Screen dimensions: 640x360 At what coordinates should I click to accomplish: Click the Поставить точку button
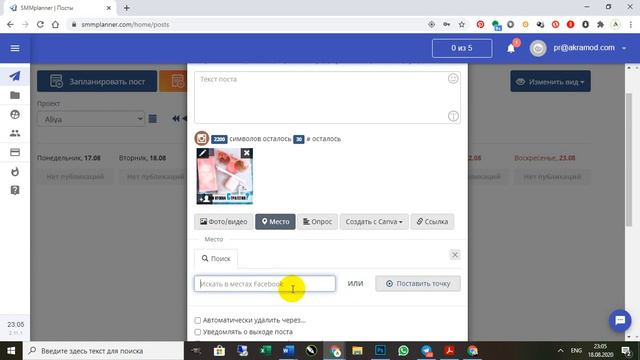pyautogui.click(x=418, y=283)
